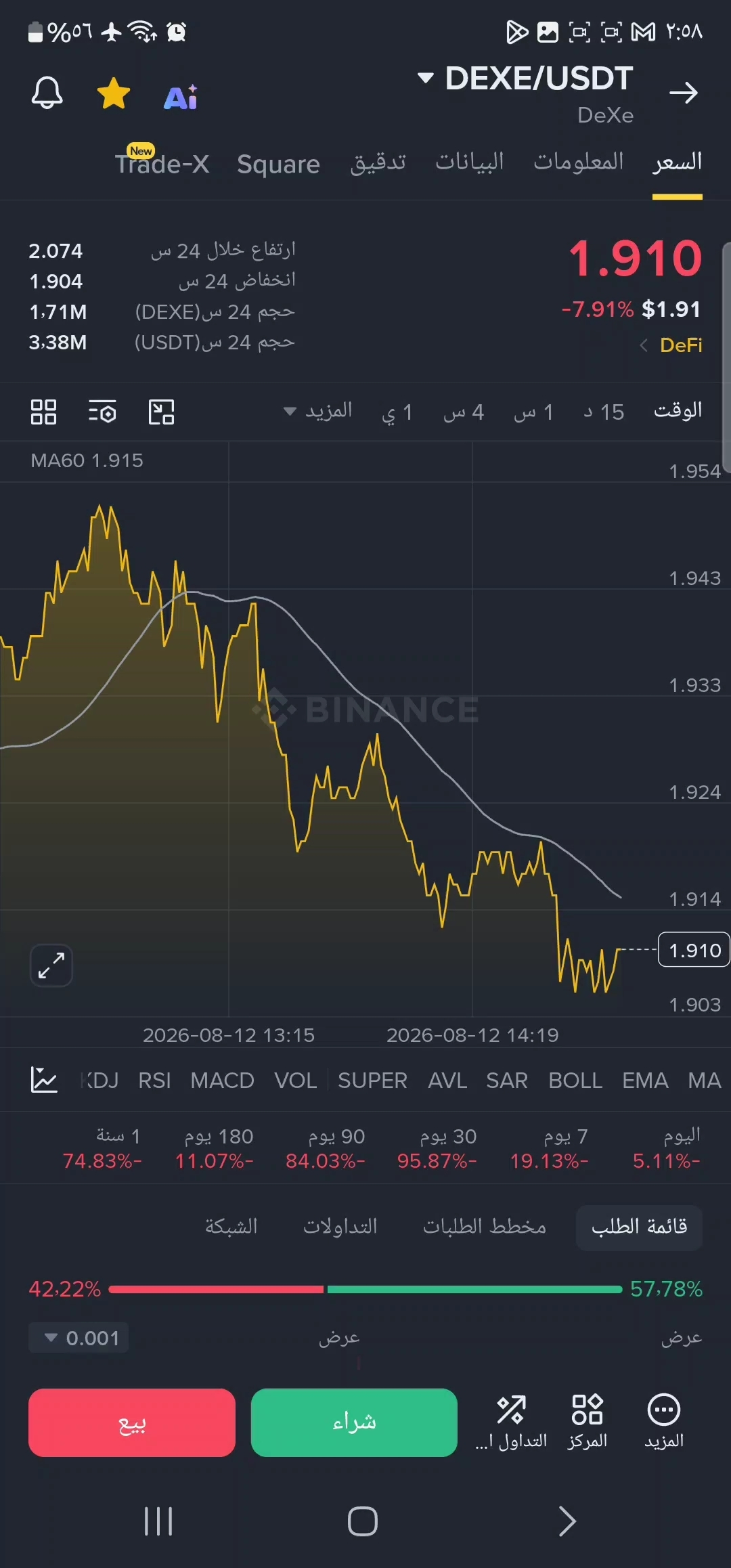Open the مخطط الطلبات tab
731x1568 pixels.
click(485, 1227)
